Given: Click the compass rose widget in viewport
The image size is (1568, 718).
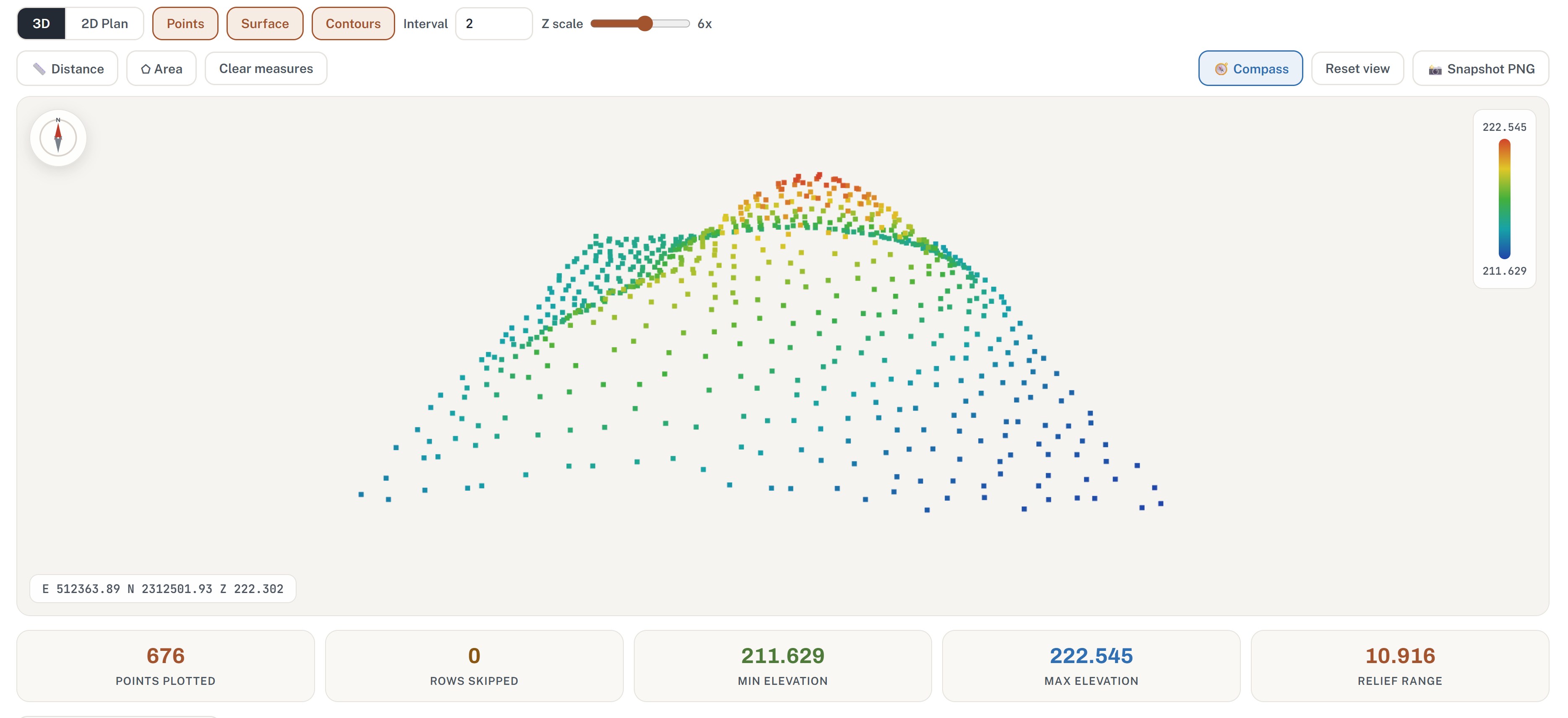Looking at the screenshot, I should pyautogui.click(x=58, y=138).
